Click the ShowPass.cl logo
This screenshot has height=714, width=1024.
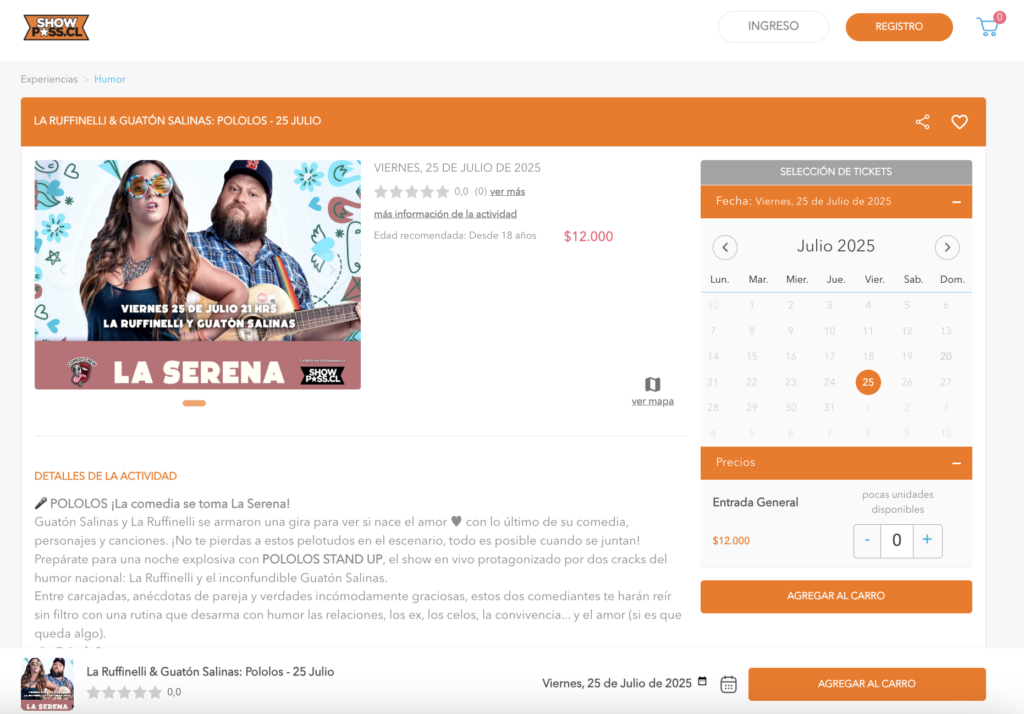(x=56, y=27)
